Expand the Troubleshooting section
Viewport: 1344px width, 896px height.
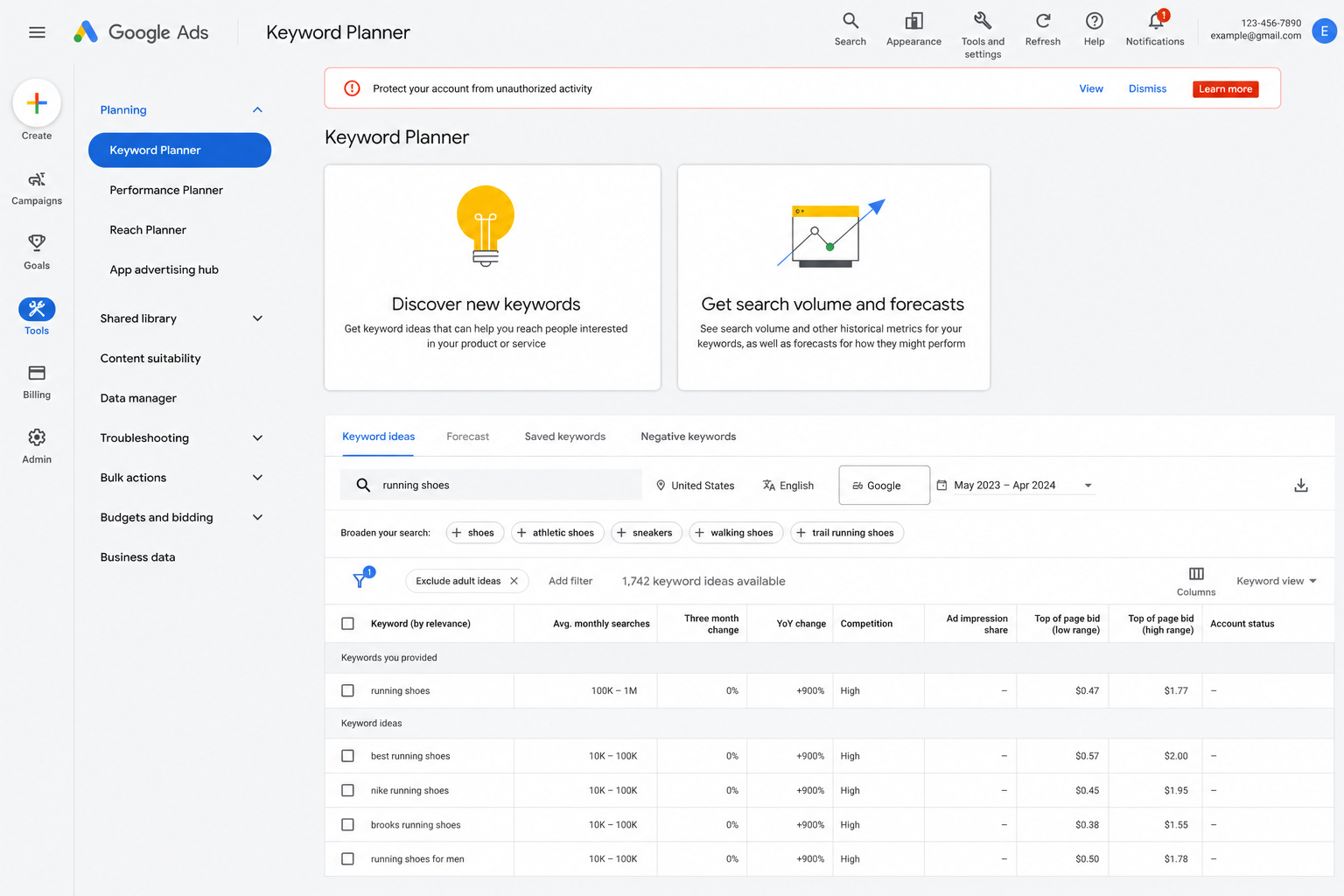(x=257, y=437)
